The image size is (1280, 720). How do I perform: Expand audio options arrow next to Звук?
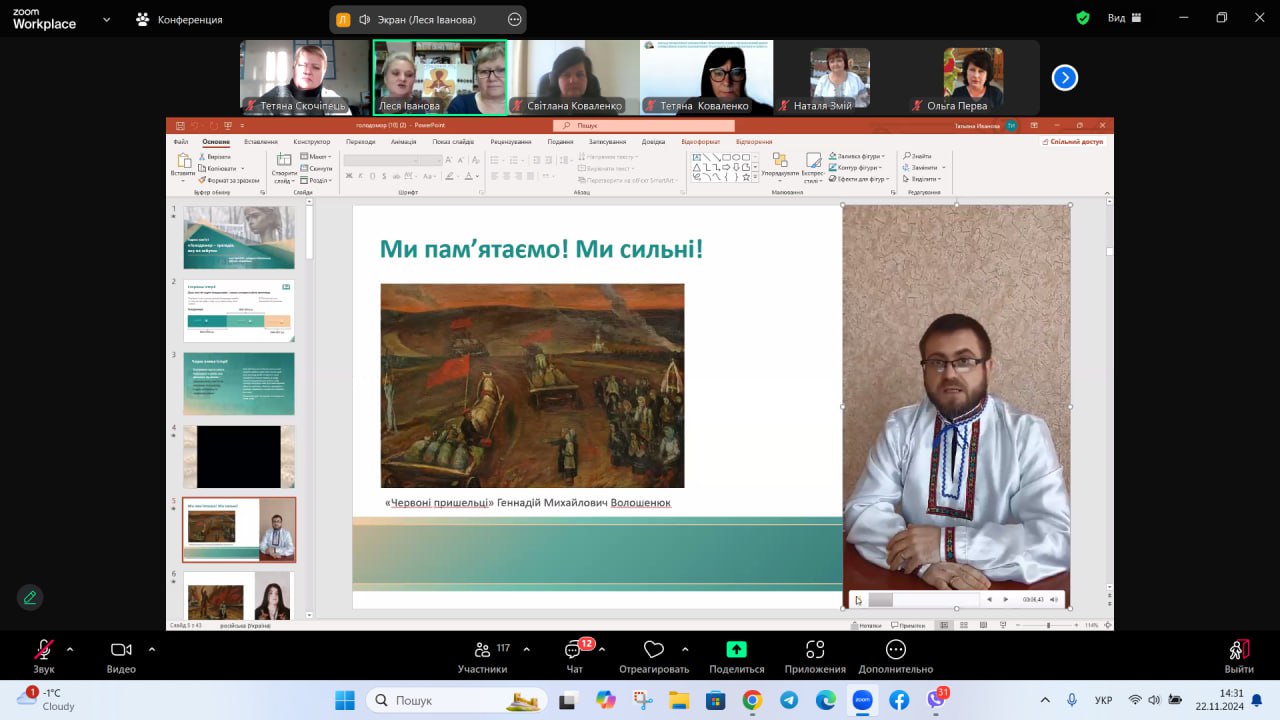point(70,648)
